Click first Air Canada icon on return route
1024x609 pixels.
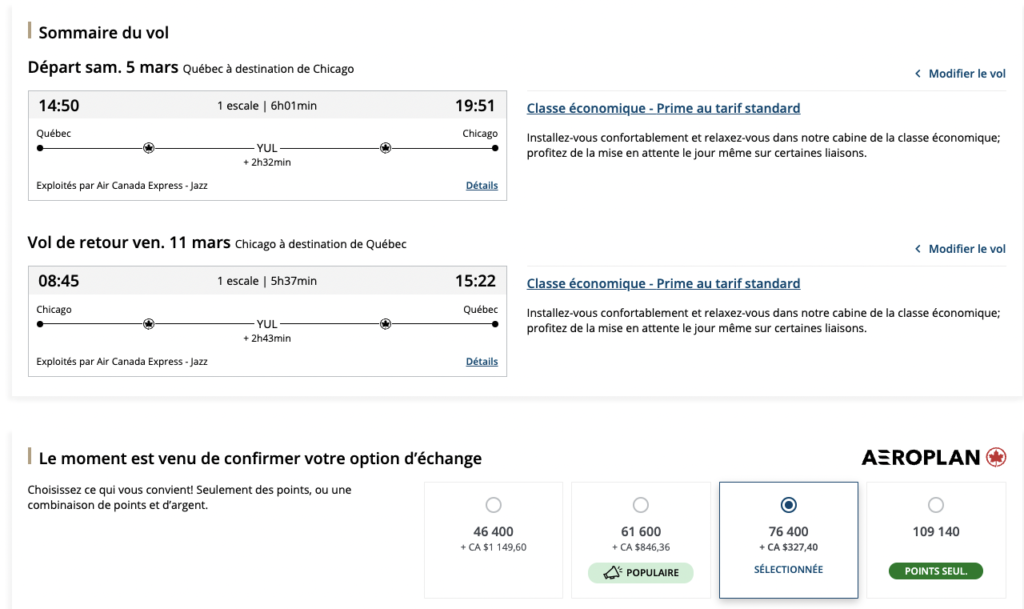click(149, 324)
